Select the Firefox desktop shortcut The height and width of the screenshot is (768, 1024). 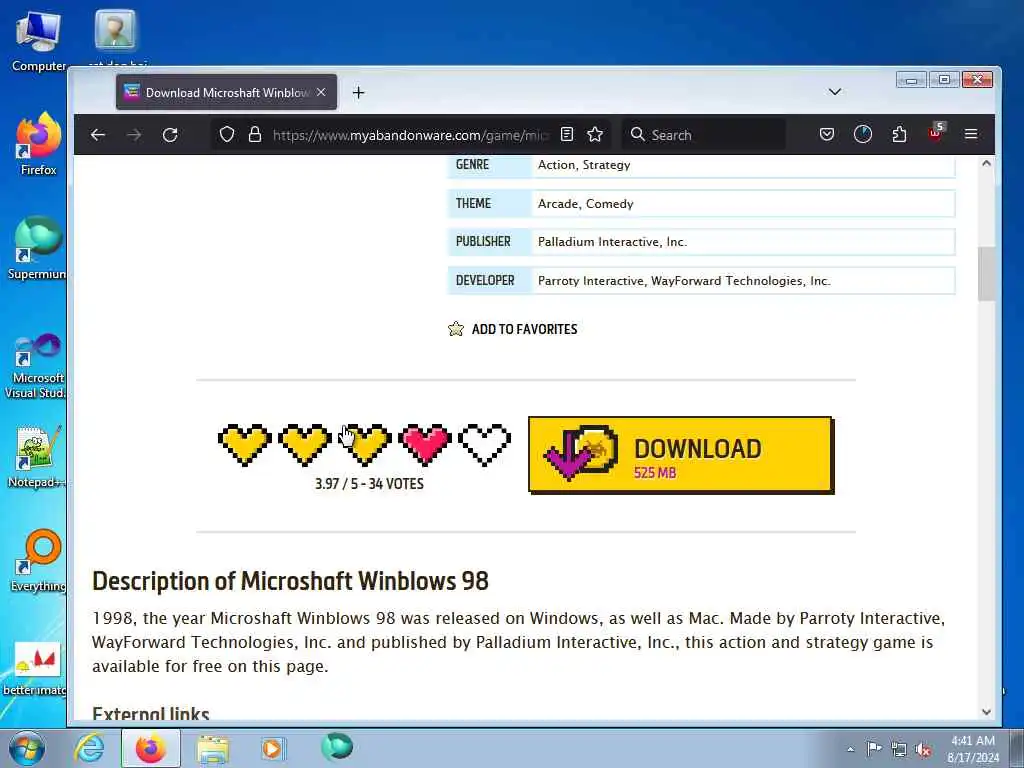tap(39, 144)
